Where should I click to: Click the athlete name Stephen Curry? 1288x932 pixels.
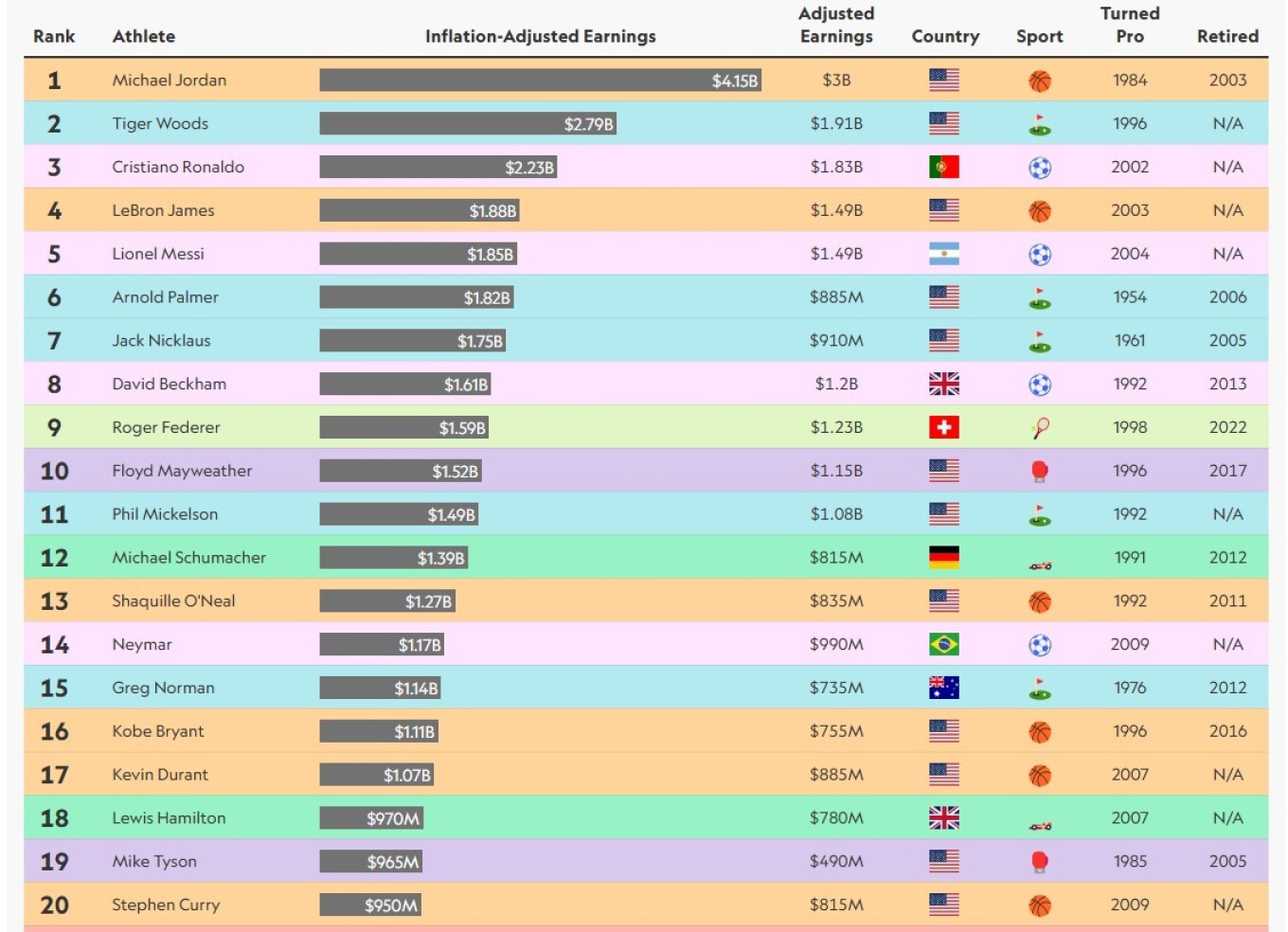pos(166,905)
